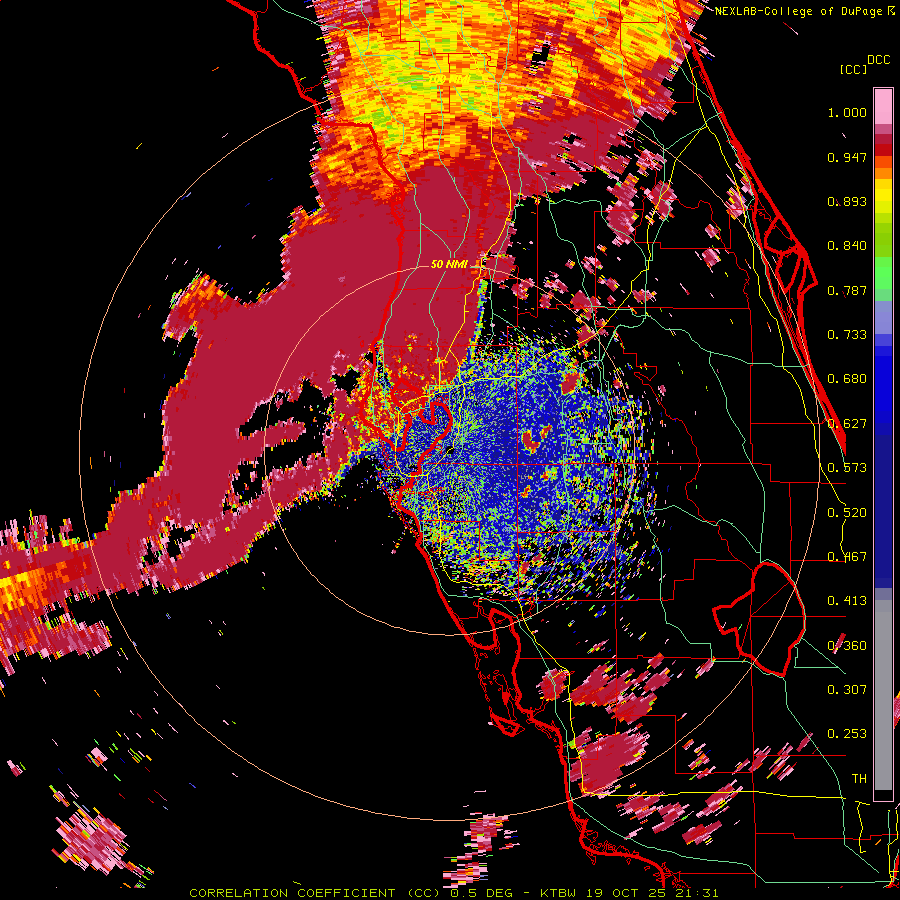
Task: Select the 0.893 legend value
Action: pos(847,201)
